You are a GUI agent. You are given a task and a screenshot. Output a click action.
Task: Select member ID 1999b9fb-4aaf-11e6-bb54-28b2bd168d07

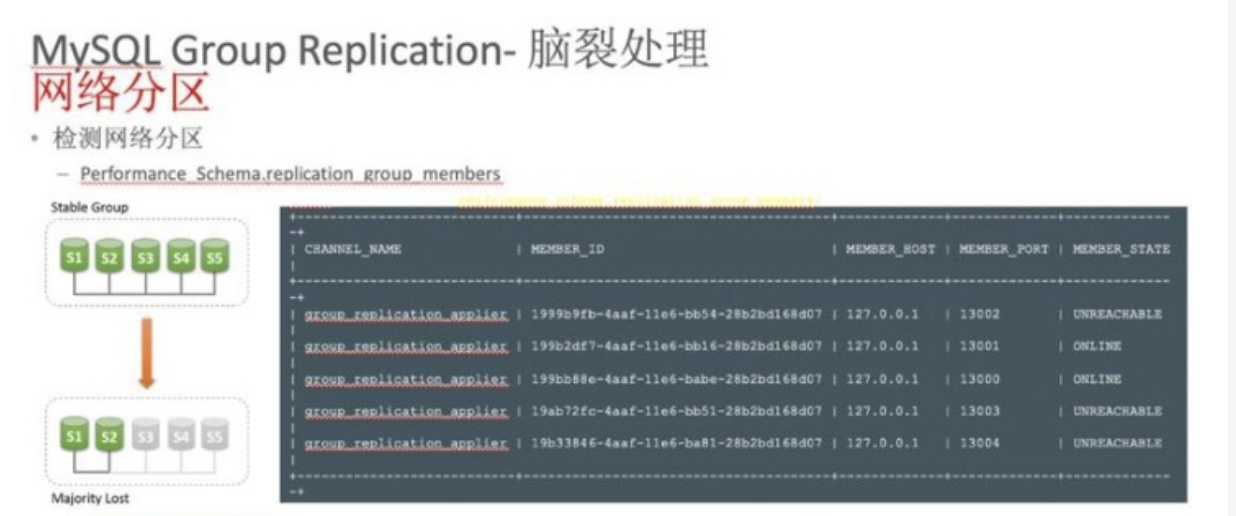point(676,314)
